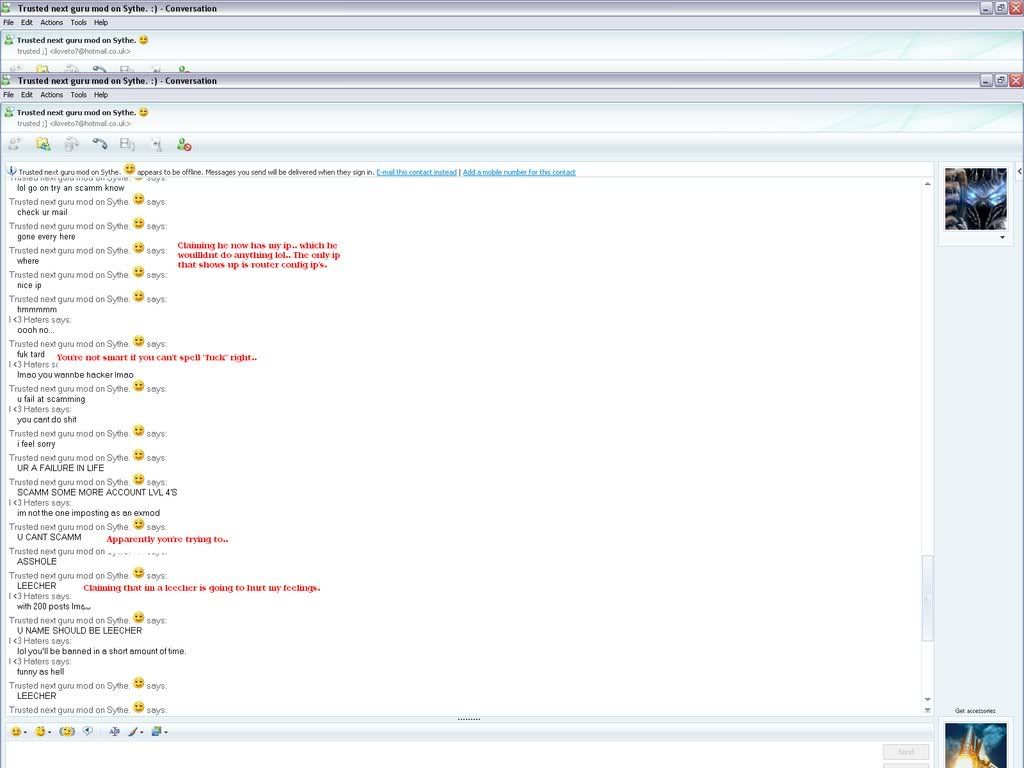Open the games toolbar icon
Screen dimensions: 1024x768
tap(156, 144)
